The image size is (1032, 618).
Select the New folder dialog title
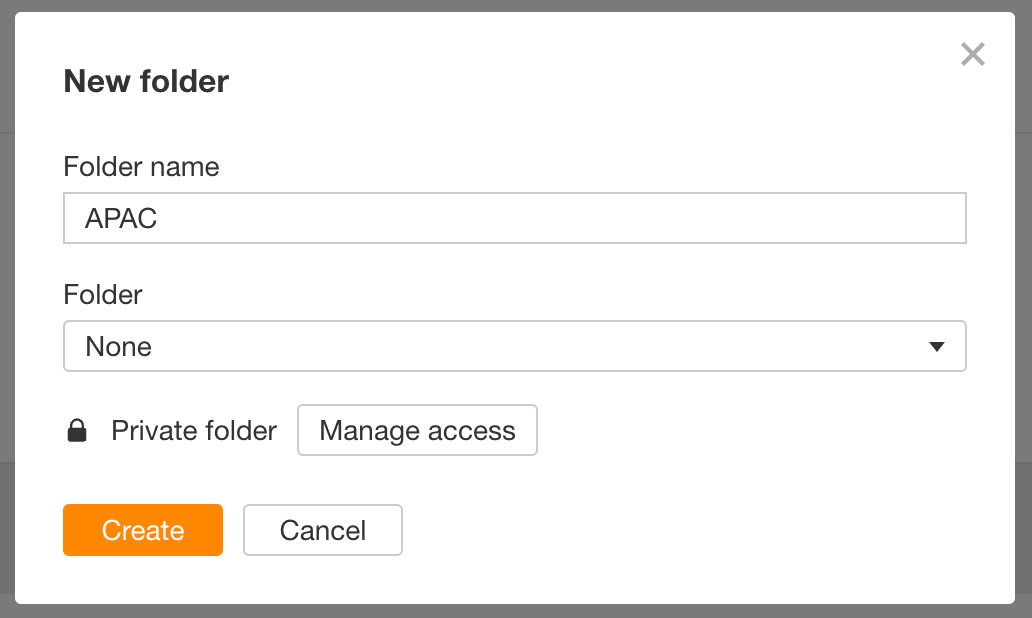[x=146, y=81]
